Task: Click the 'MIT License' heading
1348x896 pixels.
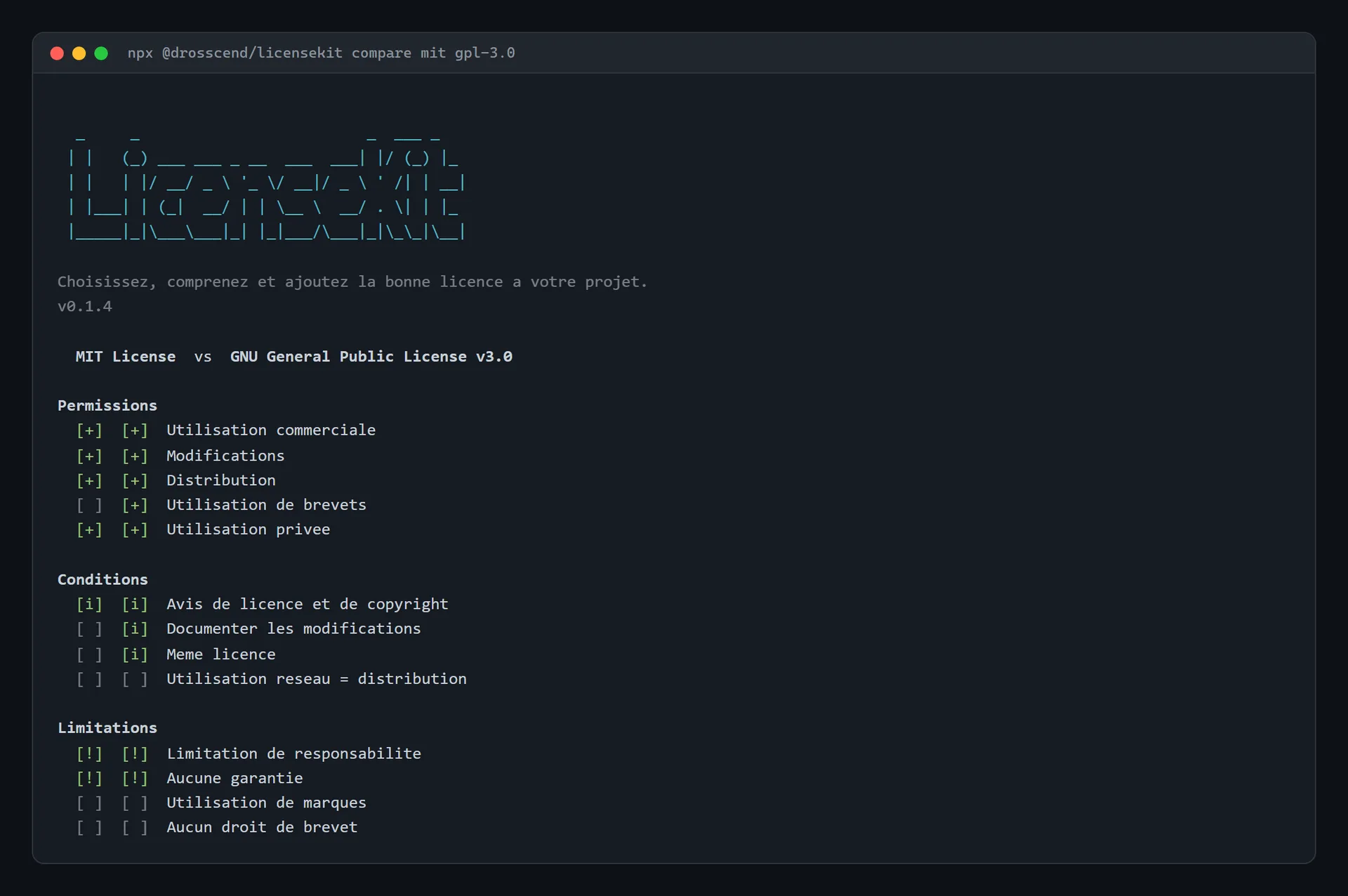Action: tap(126, 357)
